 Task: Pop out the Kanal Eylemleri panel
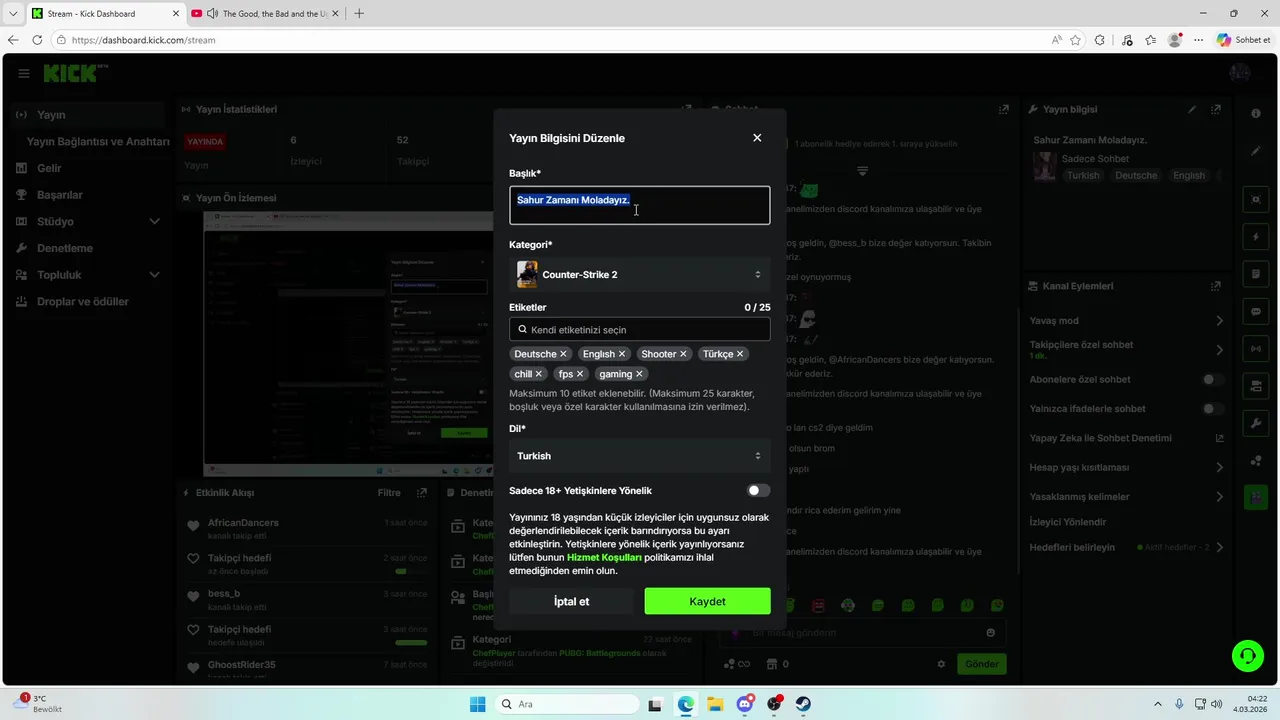tap(1216, 286)
